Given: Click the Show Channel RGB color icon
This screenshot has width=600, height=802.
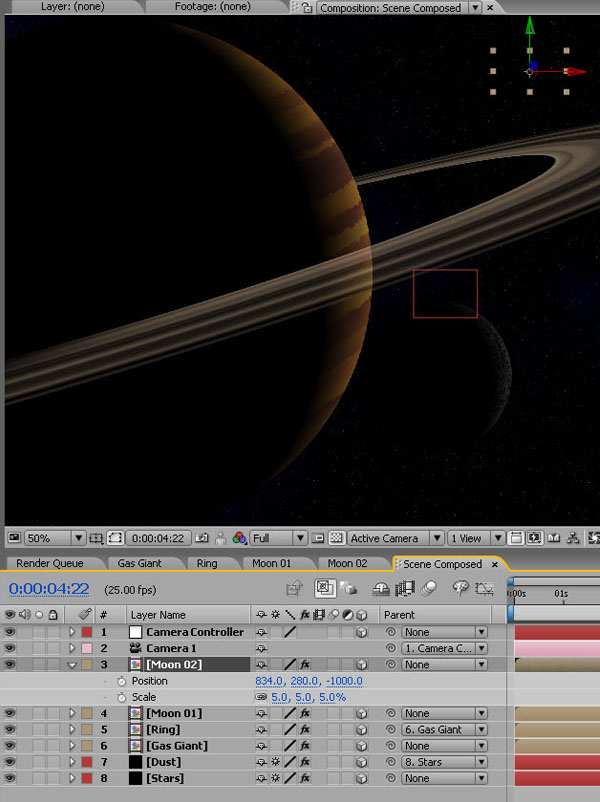Looking at the screenshot, I should (x=239, y=538).
